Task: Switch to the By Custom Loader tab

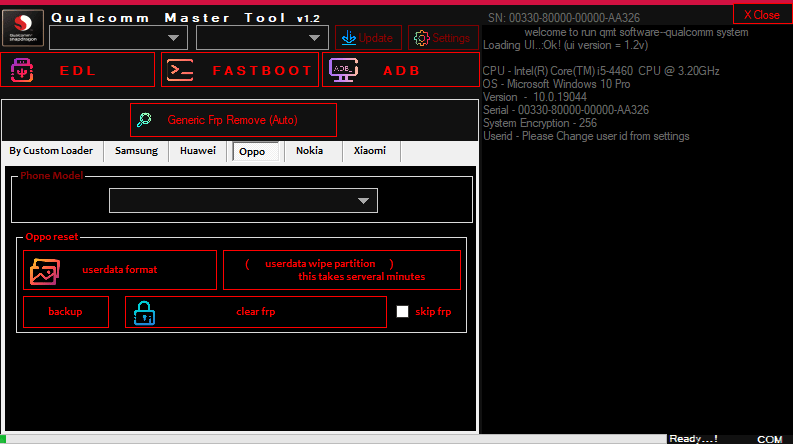Action: pyautogui.click(x=51, y=151)
